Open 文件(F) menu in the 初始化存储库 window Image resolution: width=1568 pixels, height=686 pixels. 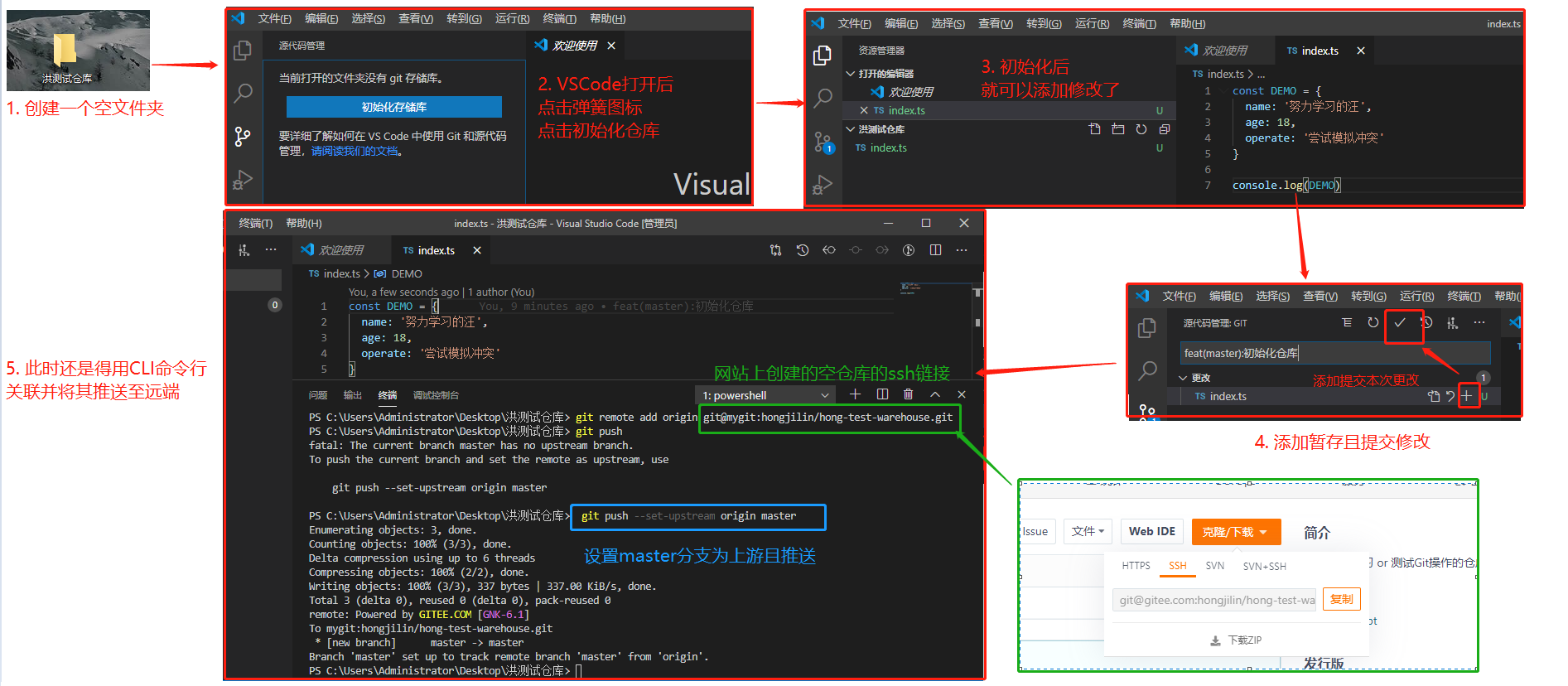point(274,18)
